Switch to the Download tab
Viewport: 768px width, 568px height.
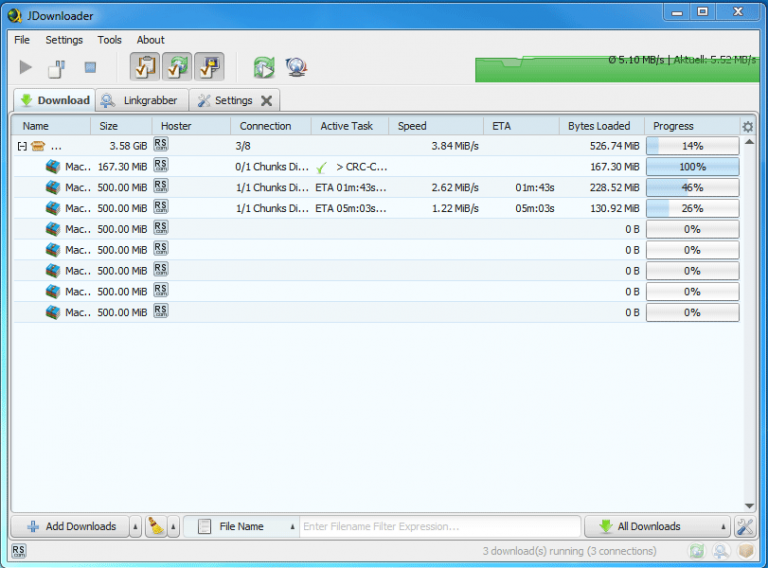[54, 100]
